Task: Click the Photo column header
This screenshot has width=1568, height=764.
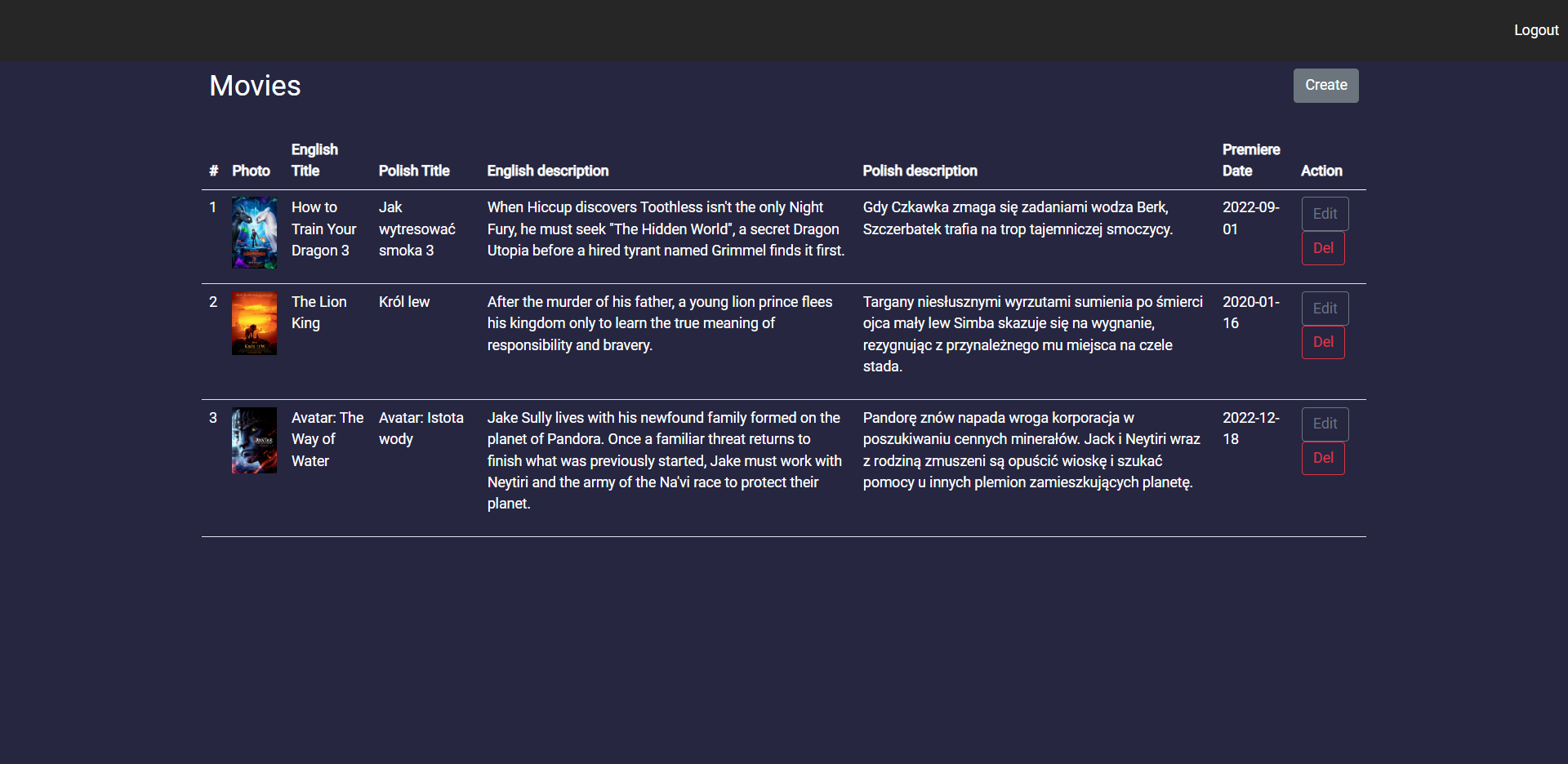Action: [x=251, y=171]
